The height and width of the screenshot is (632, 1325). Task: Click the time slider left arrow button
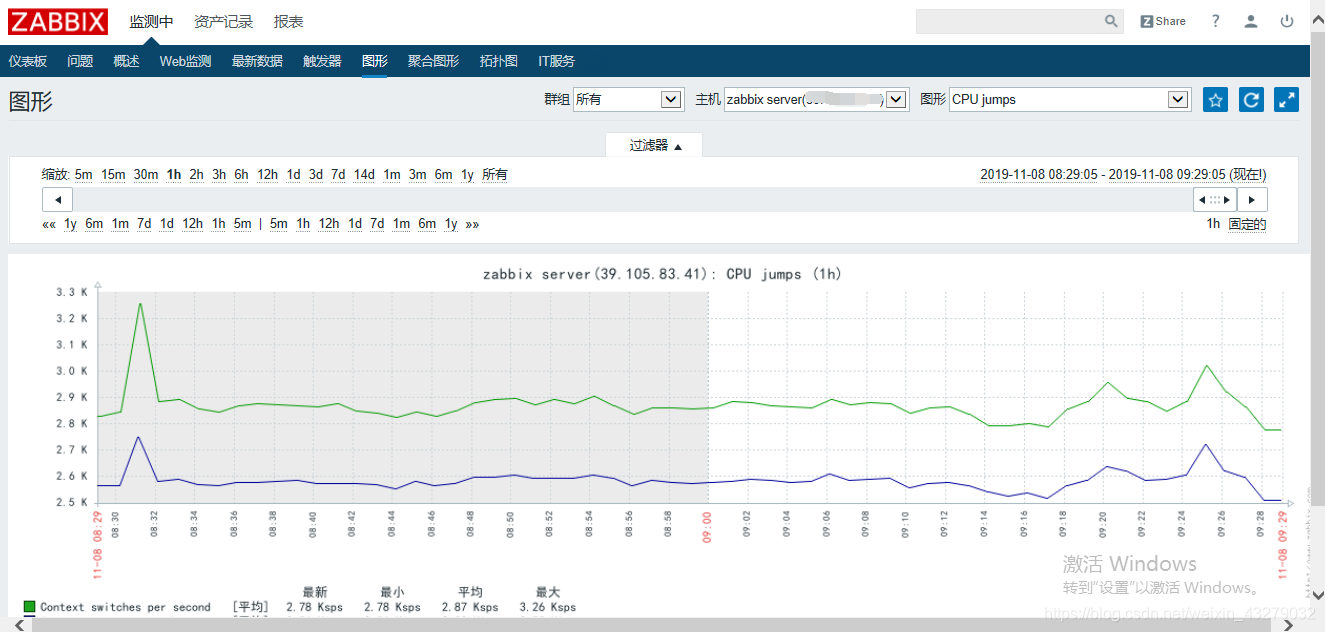(57, 199)
